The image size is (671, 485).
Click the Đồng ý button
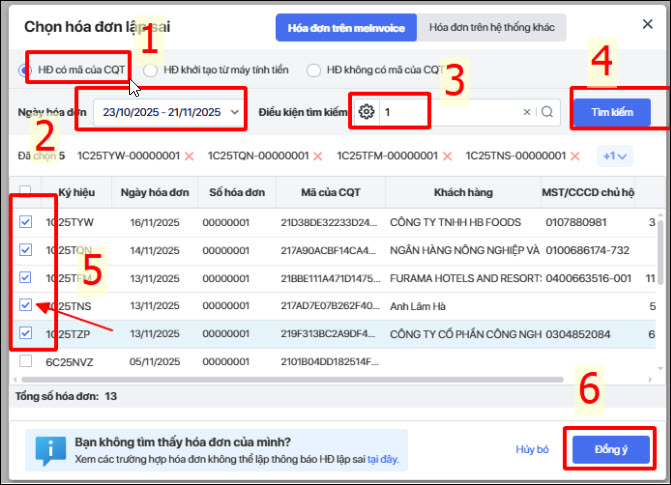(611, 449)
